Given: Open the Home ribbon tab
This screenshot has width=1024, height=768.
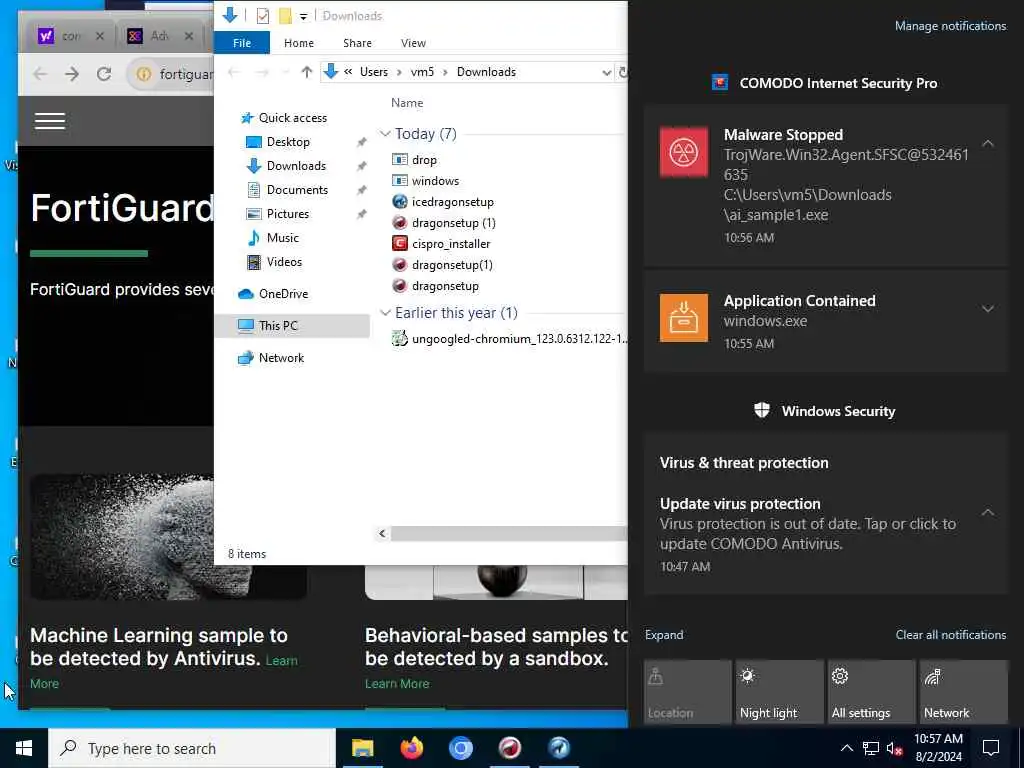Looking at the screenshot, I should coord(299,43).
